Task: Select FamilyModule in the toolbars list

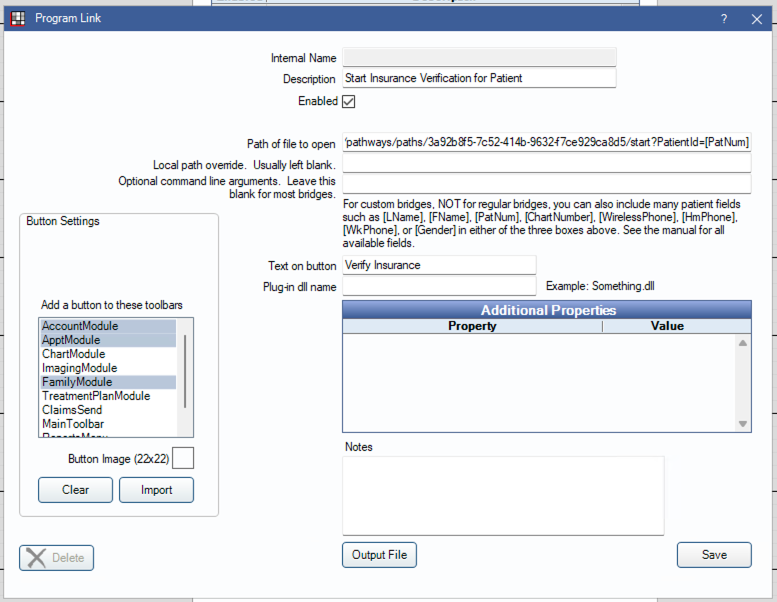Action: 77,382
